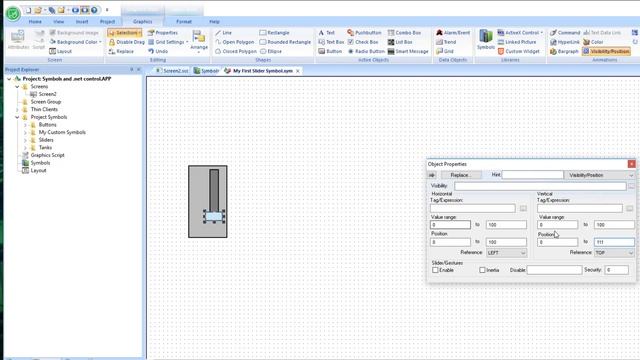Open the Symbols library in ribbon
The image size is (640, 360).
pos(485,40)
